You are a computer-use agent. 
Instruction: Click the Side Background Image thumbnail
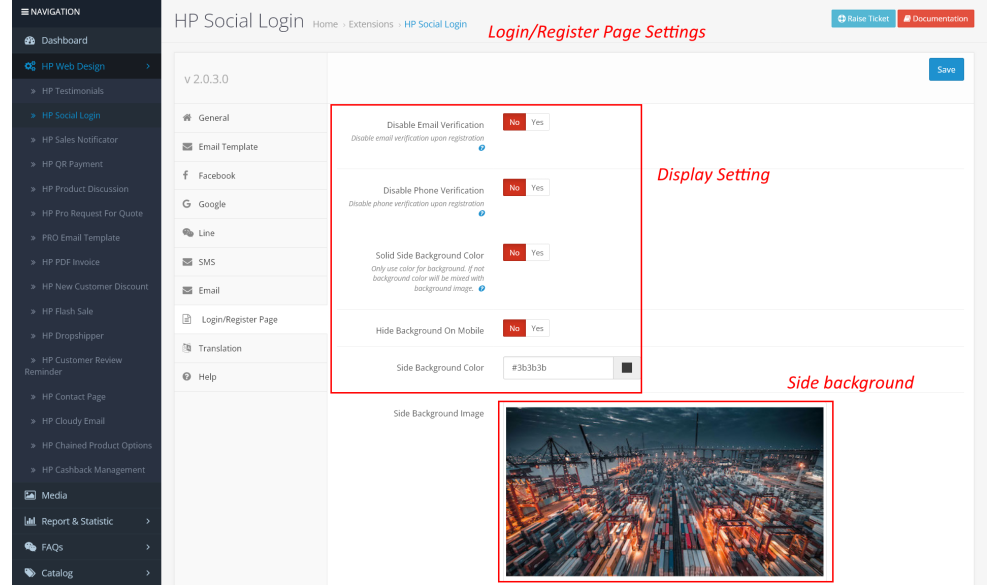665,492
